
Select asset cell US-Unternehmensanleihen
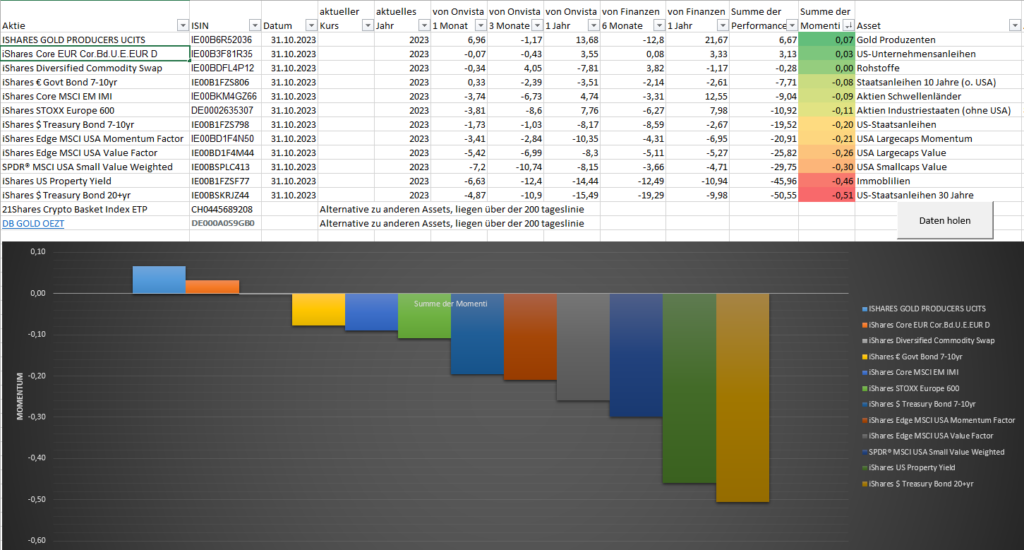pyautogui.click(x=938, y=54)
